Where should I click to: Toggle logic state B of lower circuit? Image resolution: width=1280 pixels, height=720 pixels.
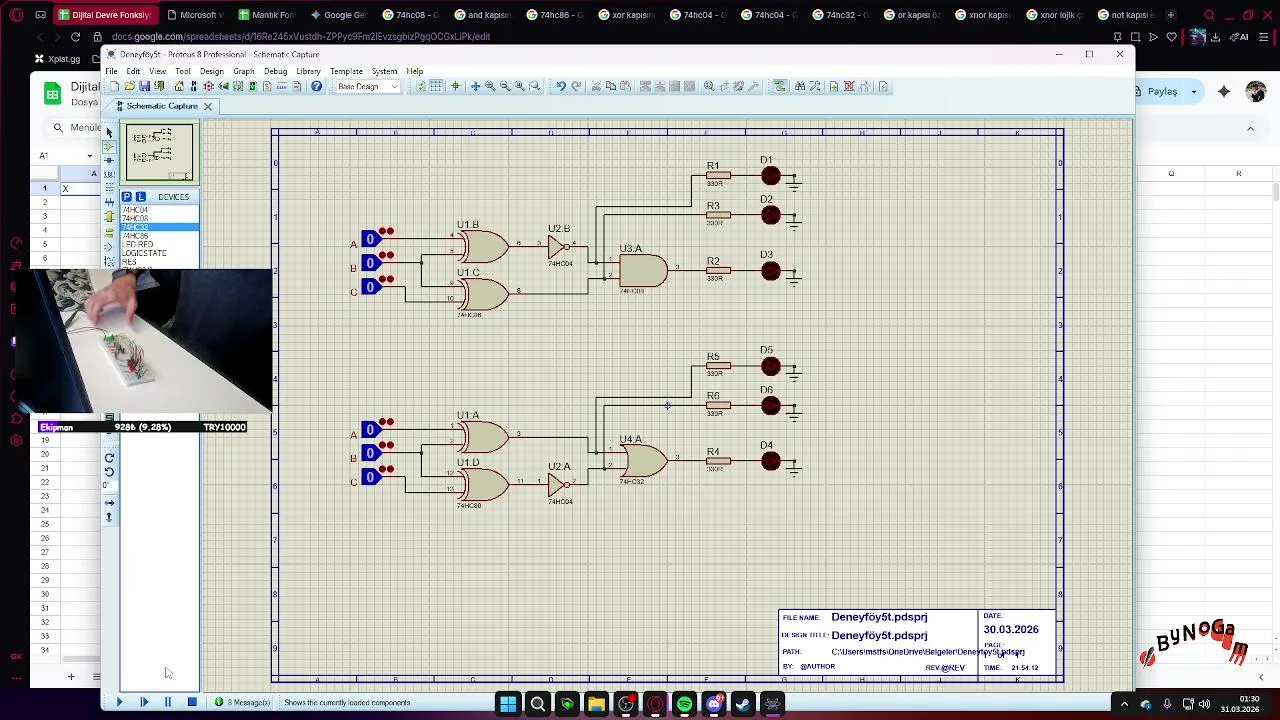coord(370,454)
